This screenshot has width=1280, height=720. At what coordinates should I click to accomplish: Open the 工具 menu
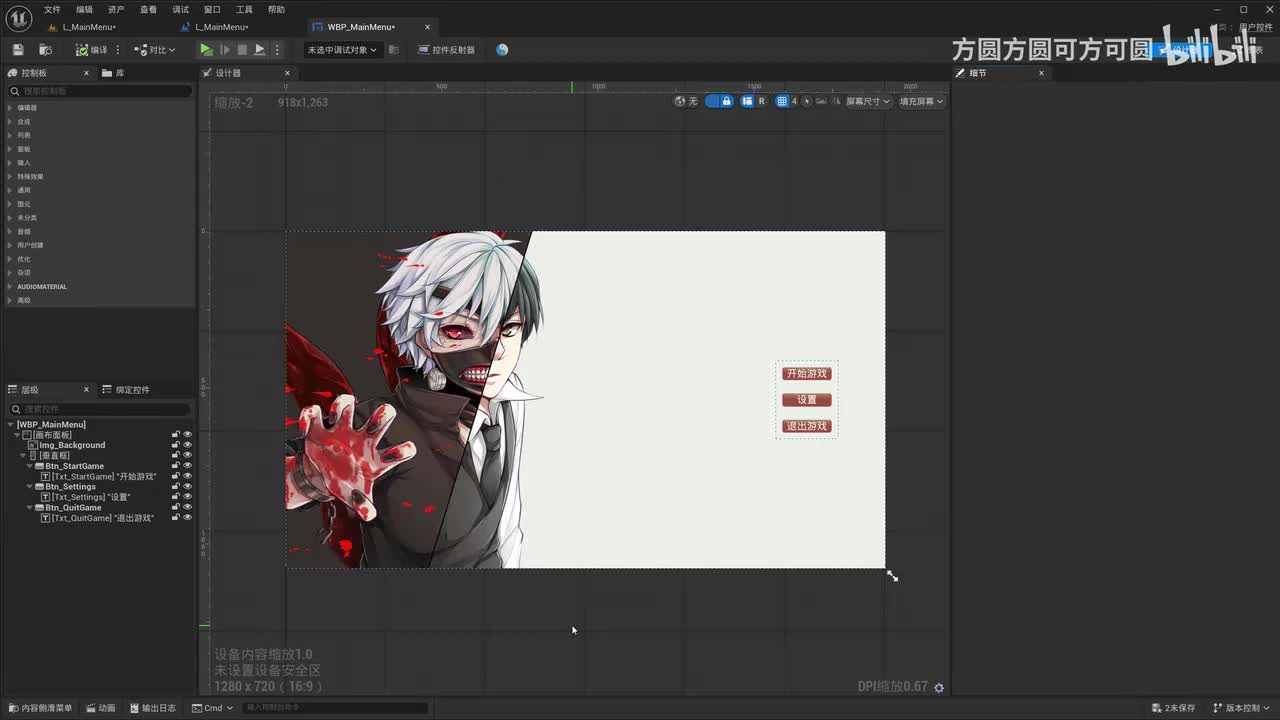(x=244, y=9)
